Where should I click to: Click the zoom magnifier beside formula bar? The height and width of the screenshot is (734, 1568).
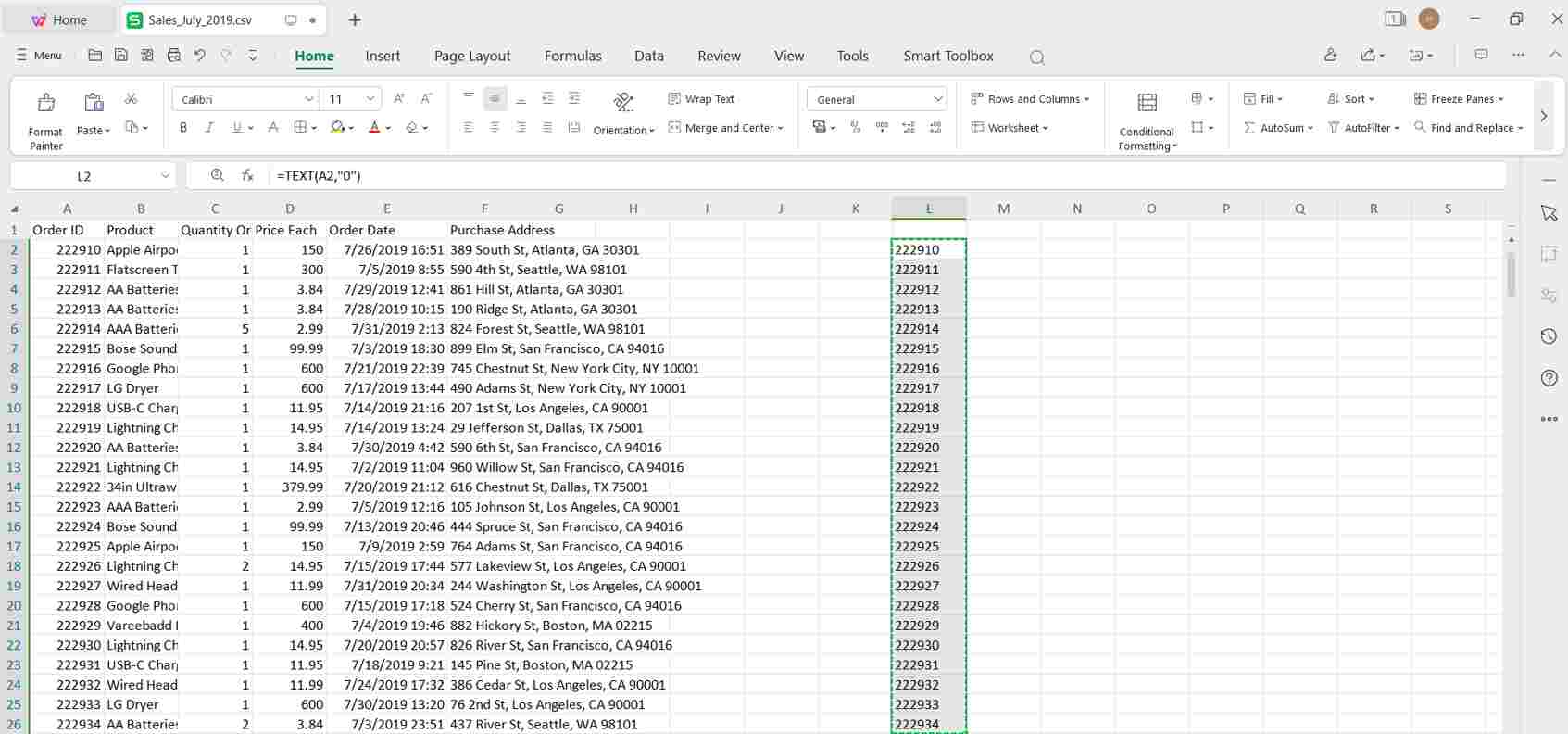click(x=217, y=175)
